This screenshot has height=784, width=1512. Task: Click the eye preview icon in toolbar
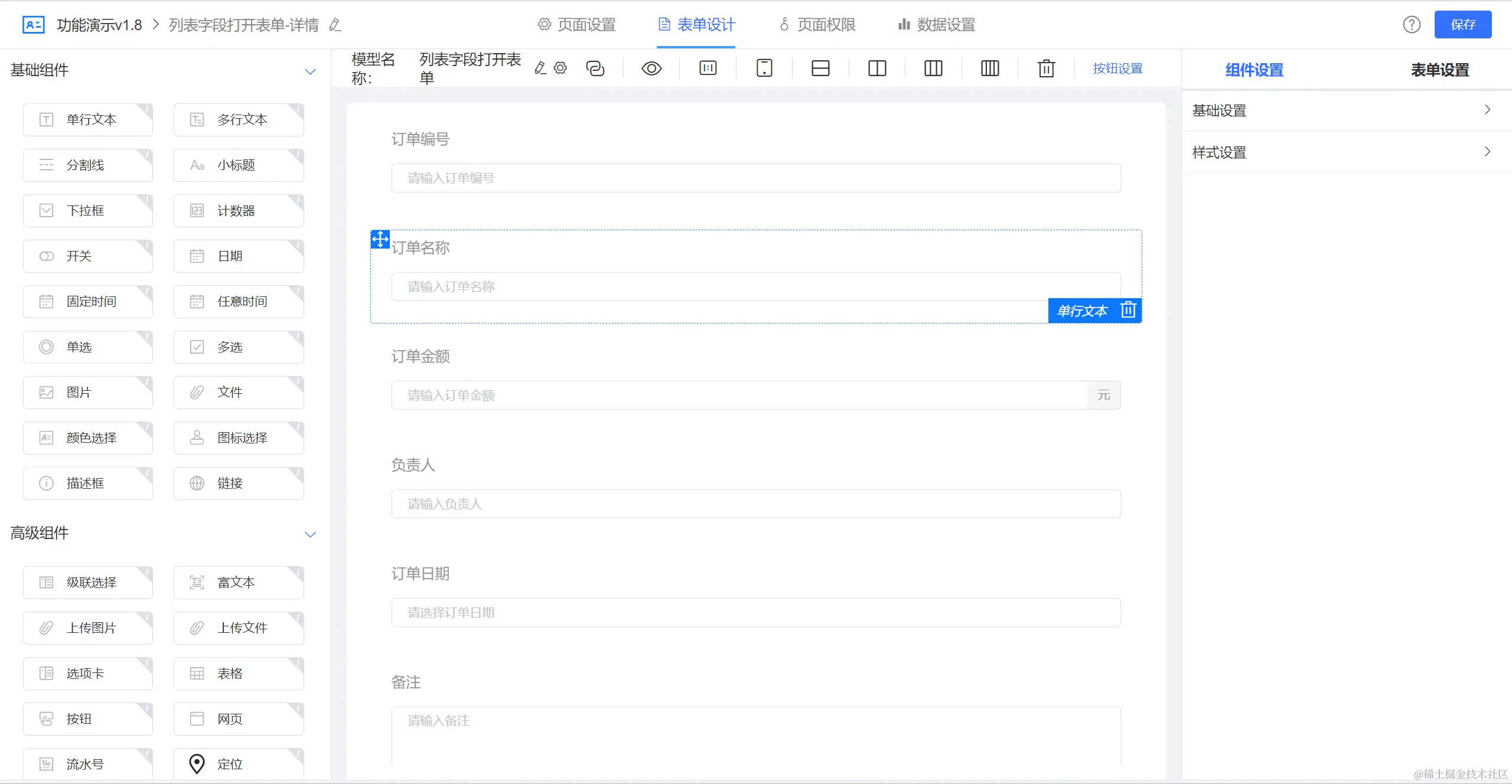tap(651, 68)
